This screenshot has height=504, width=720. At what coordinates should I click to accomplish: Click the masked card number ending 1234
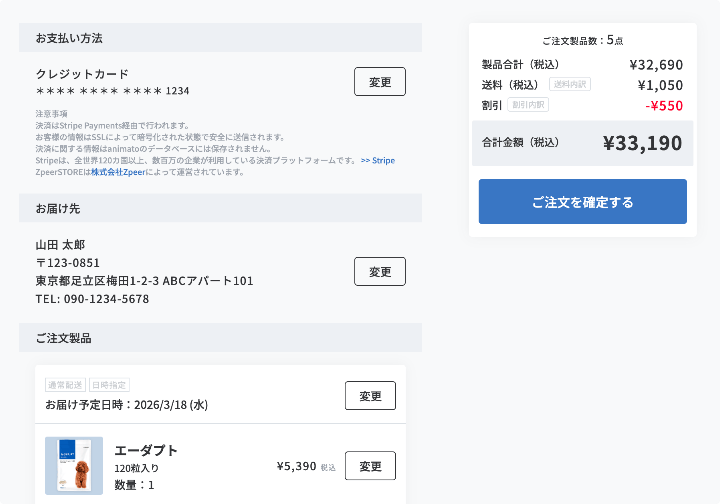[112, 91]
